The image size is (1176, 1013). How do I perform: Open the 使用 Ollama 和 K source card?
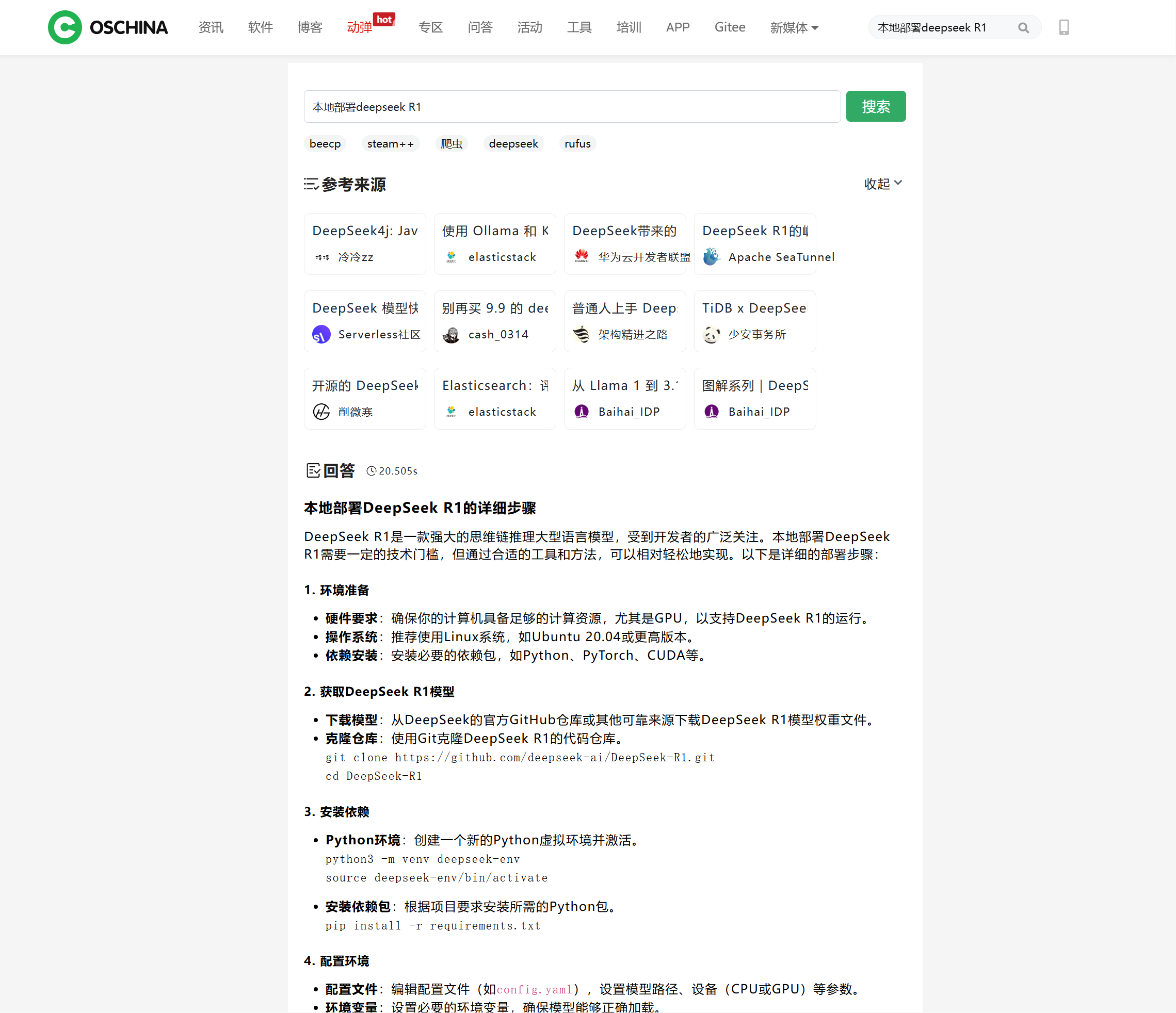(x=495, y=244)
